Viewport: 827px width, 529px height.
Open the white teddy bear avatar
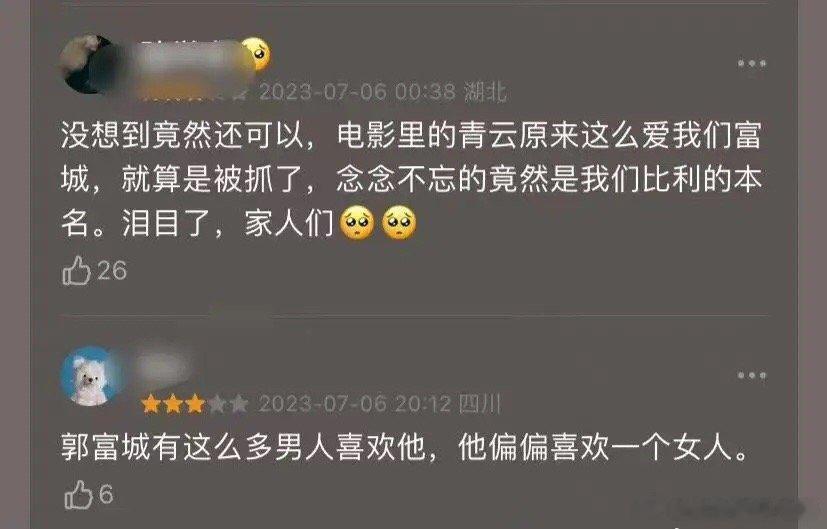89,376
